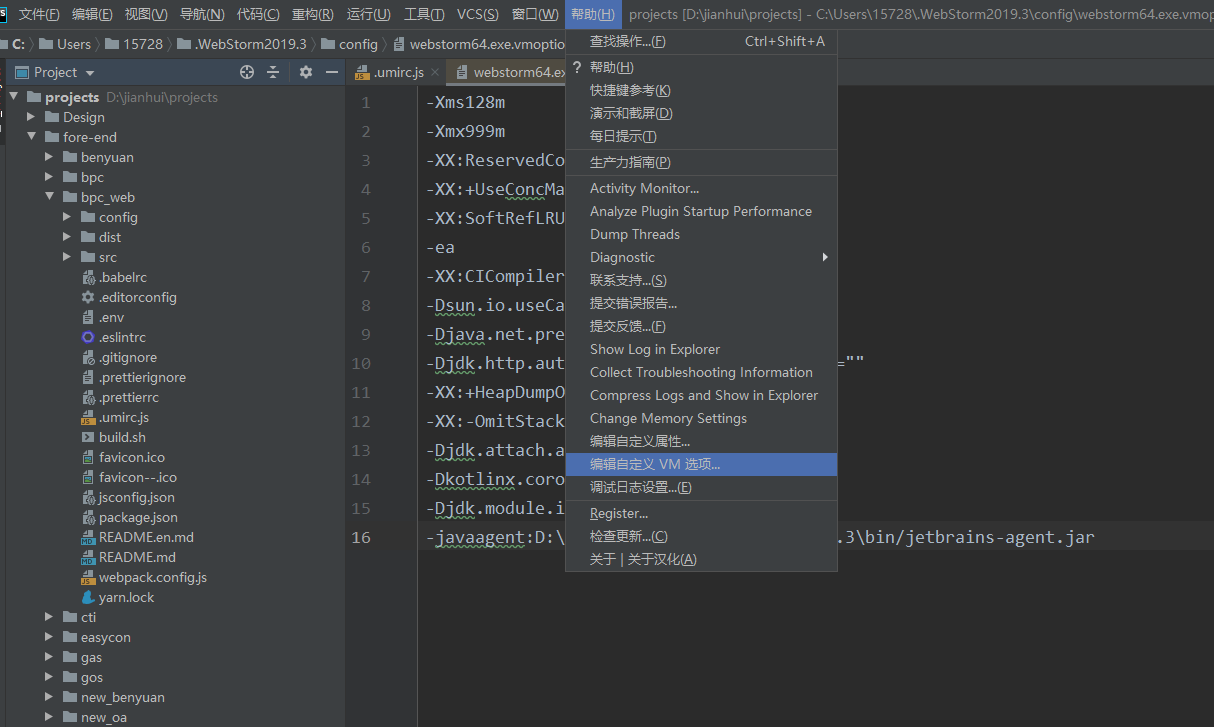The height and width of the screenshot is (727, 1214).
Task: Expand the dist folder
Action: [x=67, y=237]
